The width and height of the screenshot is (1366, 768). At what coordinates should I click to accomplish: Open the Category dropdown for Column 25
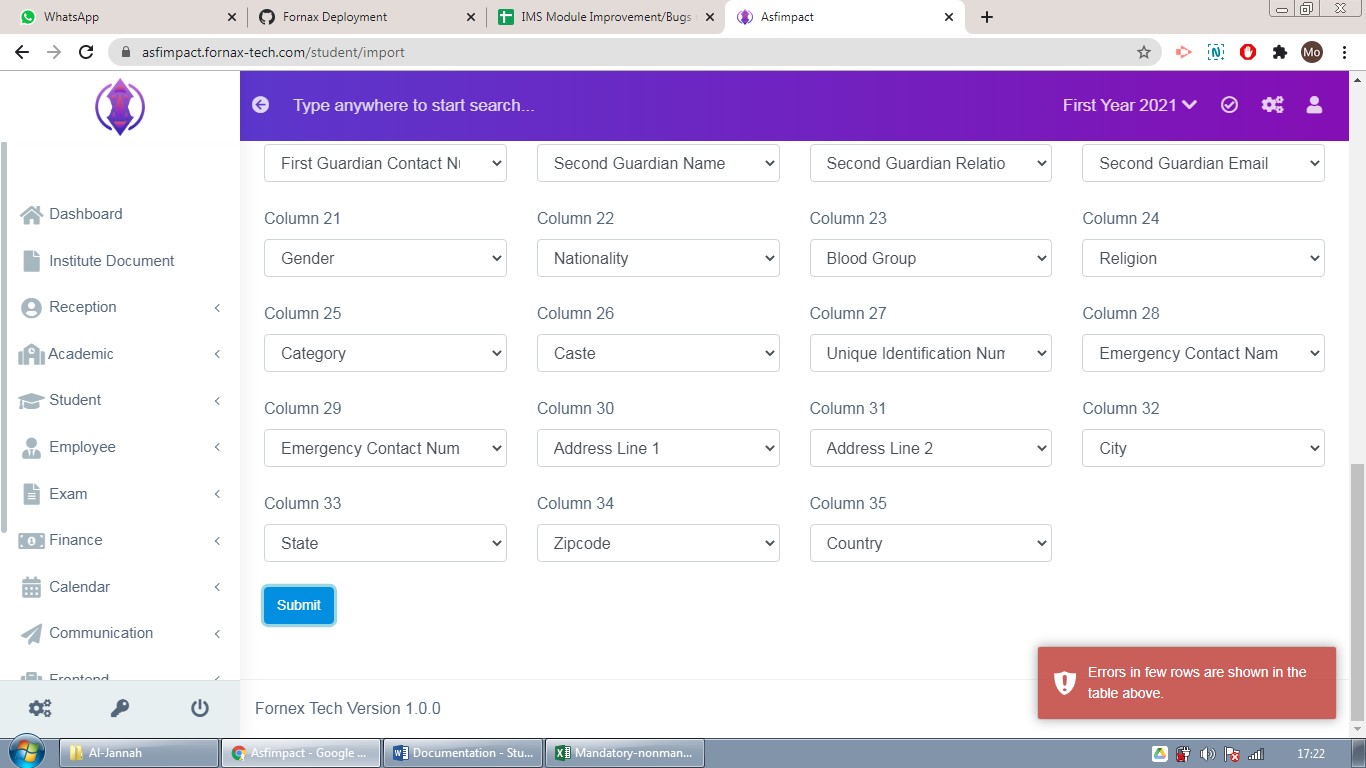pos(385,353)
